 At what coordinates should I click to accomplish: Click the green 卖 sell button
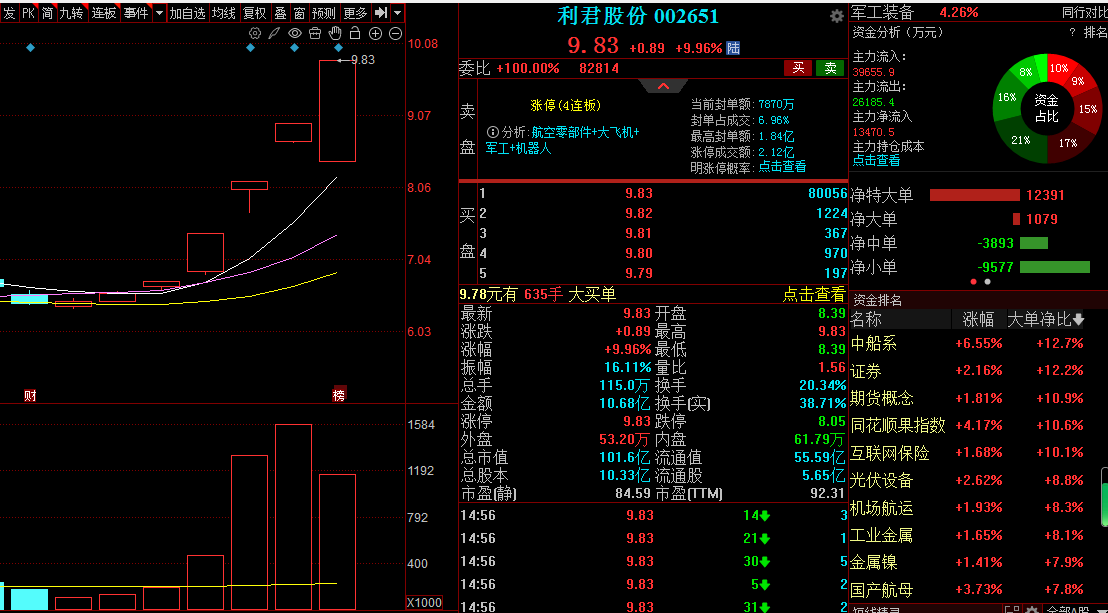[830, 68]
